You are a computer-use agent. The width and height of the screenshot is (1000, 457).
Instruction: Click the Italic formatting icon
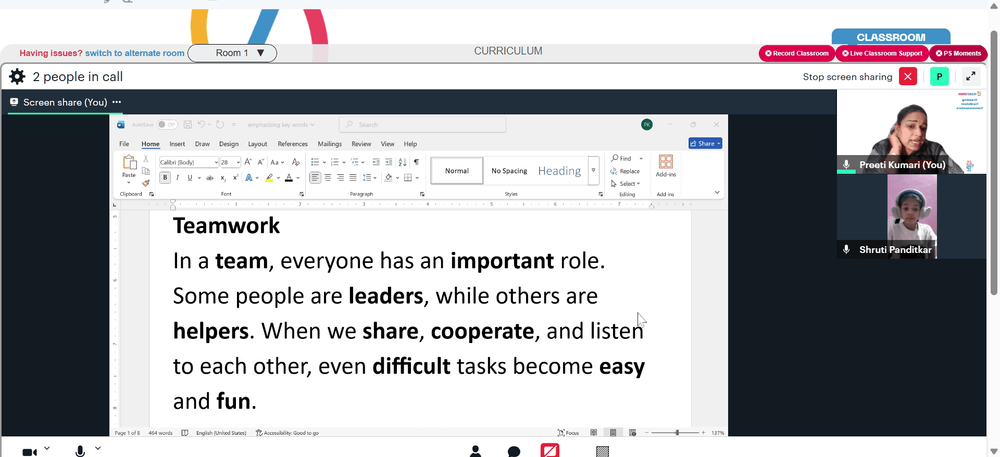pos(177,178)
